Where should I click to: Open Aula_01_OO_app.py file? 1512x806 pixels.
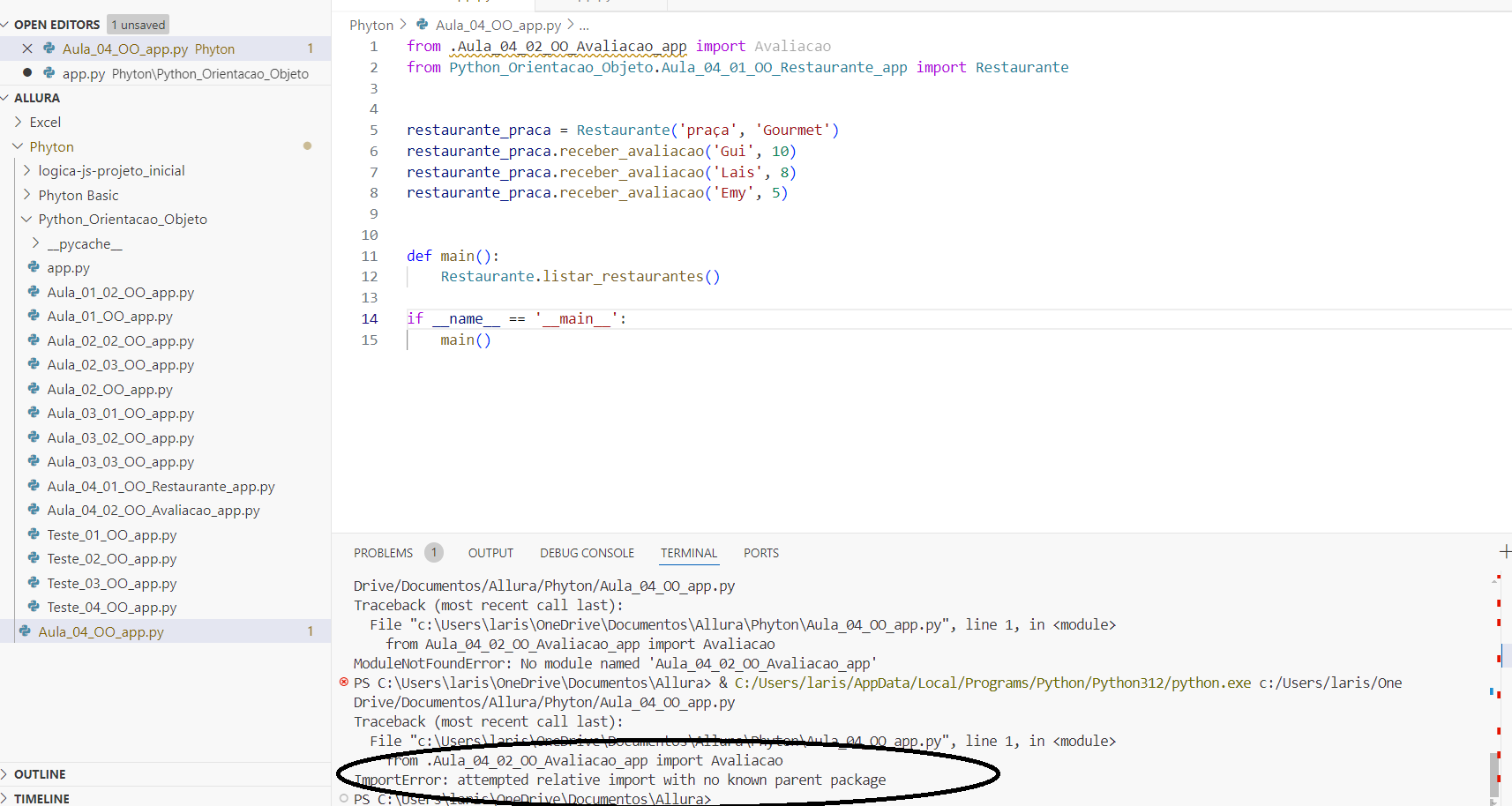(x=110, y=316)
